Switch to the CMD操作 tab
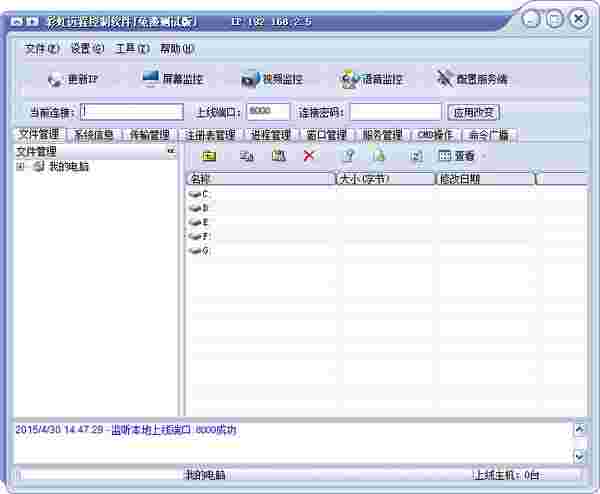 436,135
